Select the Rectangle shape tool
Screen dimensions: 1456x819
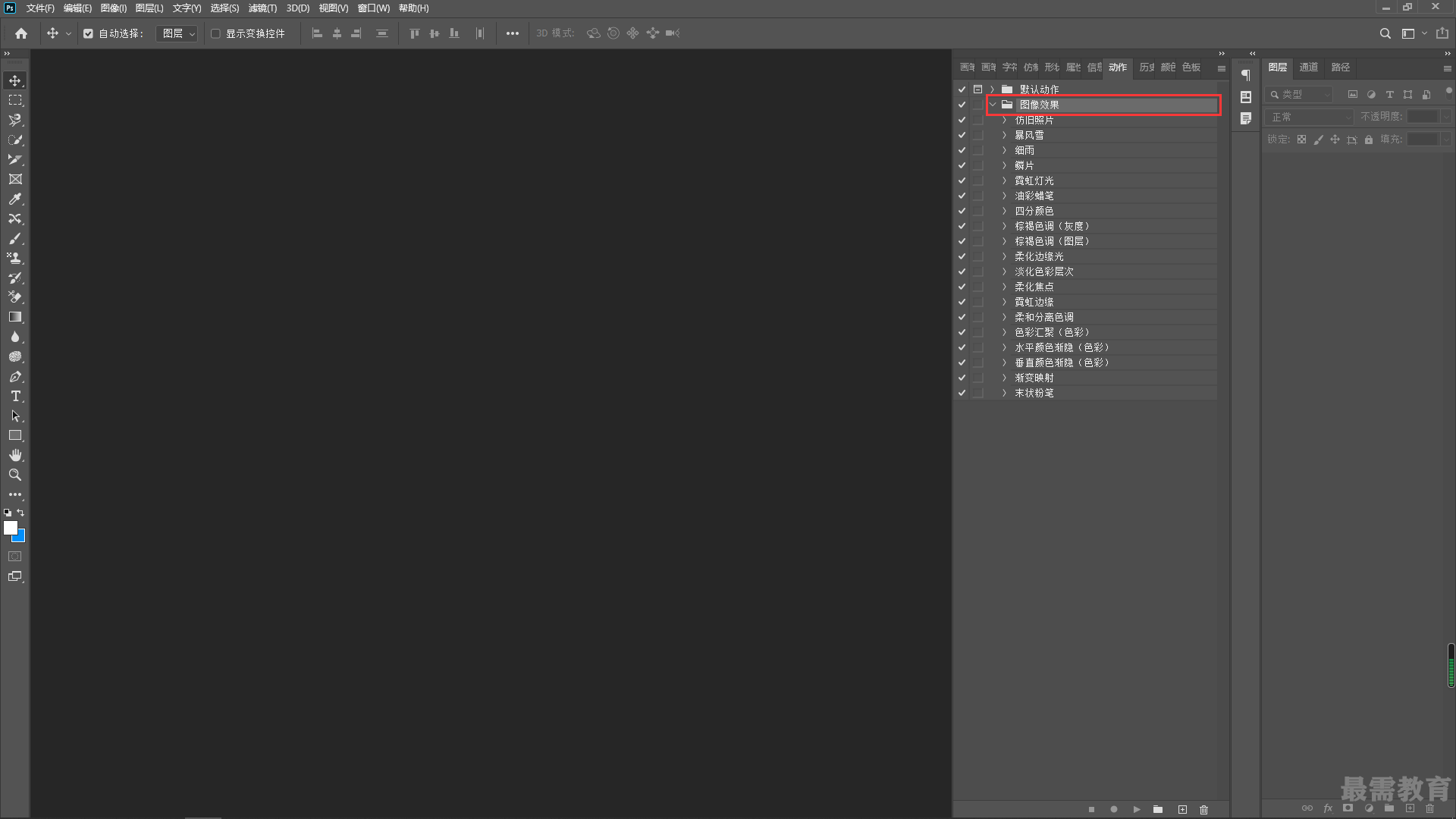15,435
